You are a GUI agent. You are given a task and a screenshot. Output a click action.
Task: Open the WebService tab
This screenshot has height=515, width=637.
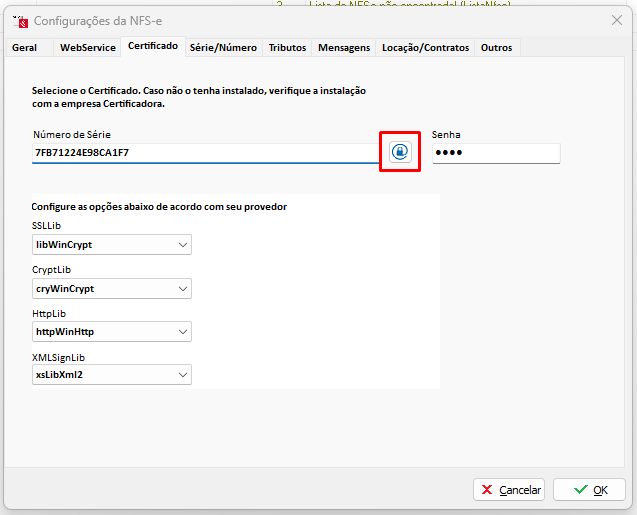click(x=87, y=48)
